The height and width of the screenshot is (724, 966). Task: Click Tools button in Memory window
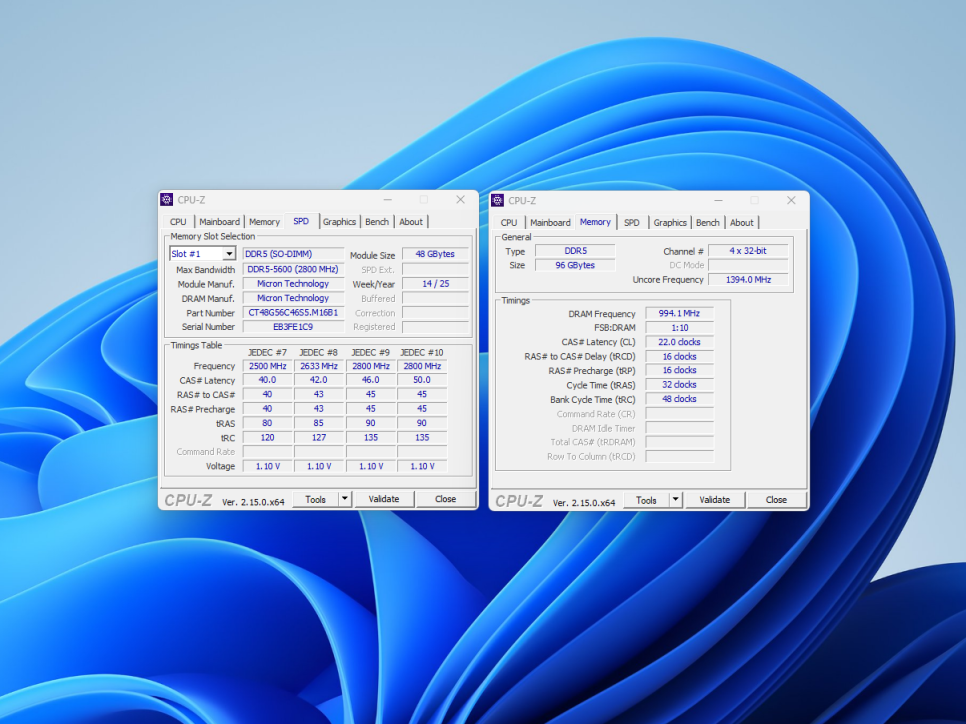tap(646, 500)
